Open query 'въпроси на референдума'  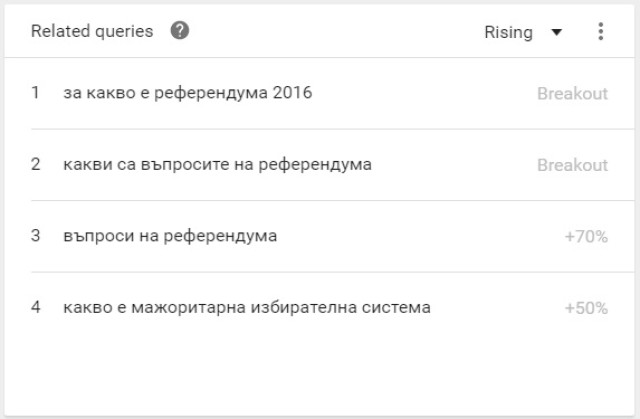[x=170, y=236]
